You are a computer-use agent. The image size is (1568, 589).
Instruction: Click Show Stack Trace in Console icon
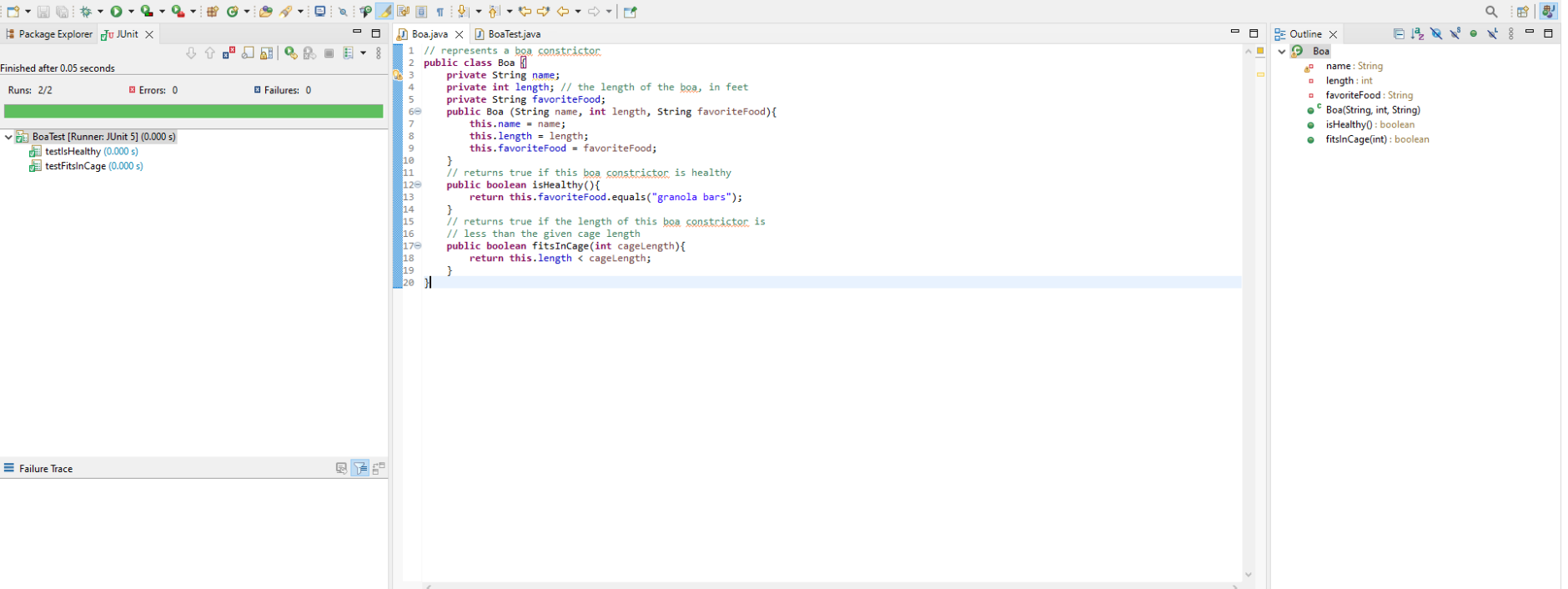341,468
